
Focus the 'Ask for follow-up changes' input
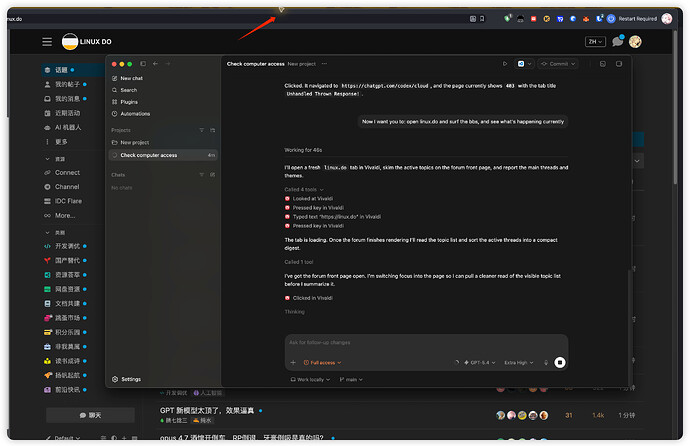click(426, 343)
